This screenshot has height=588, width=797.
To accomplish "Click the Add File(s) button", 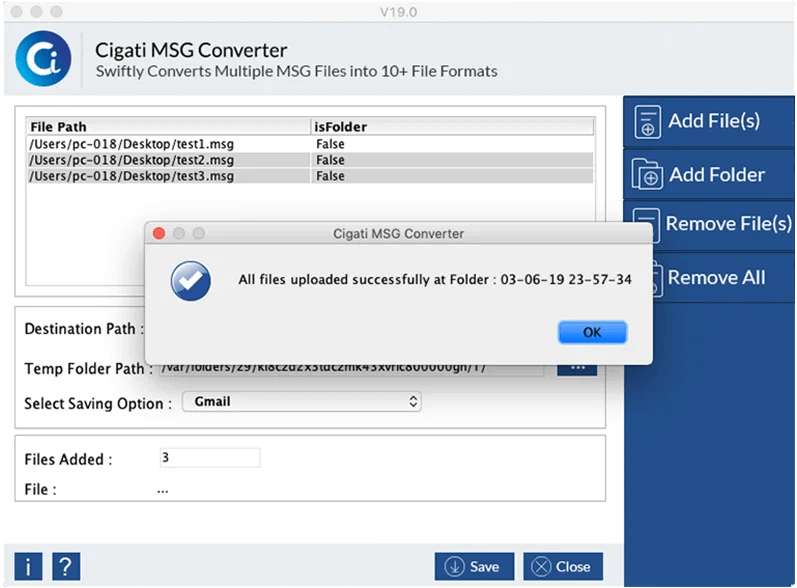I will point(709,121).
